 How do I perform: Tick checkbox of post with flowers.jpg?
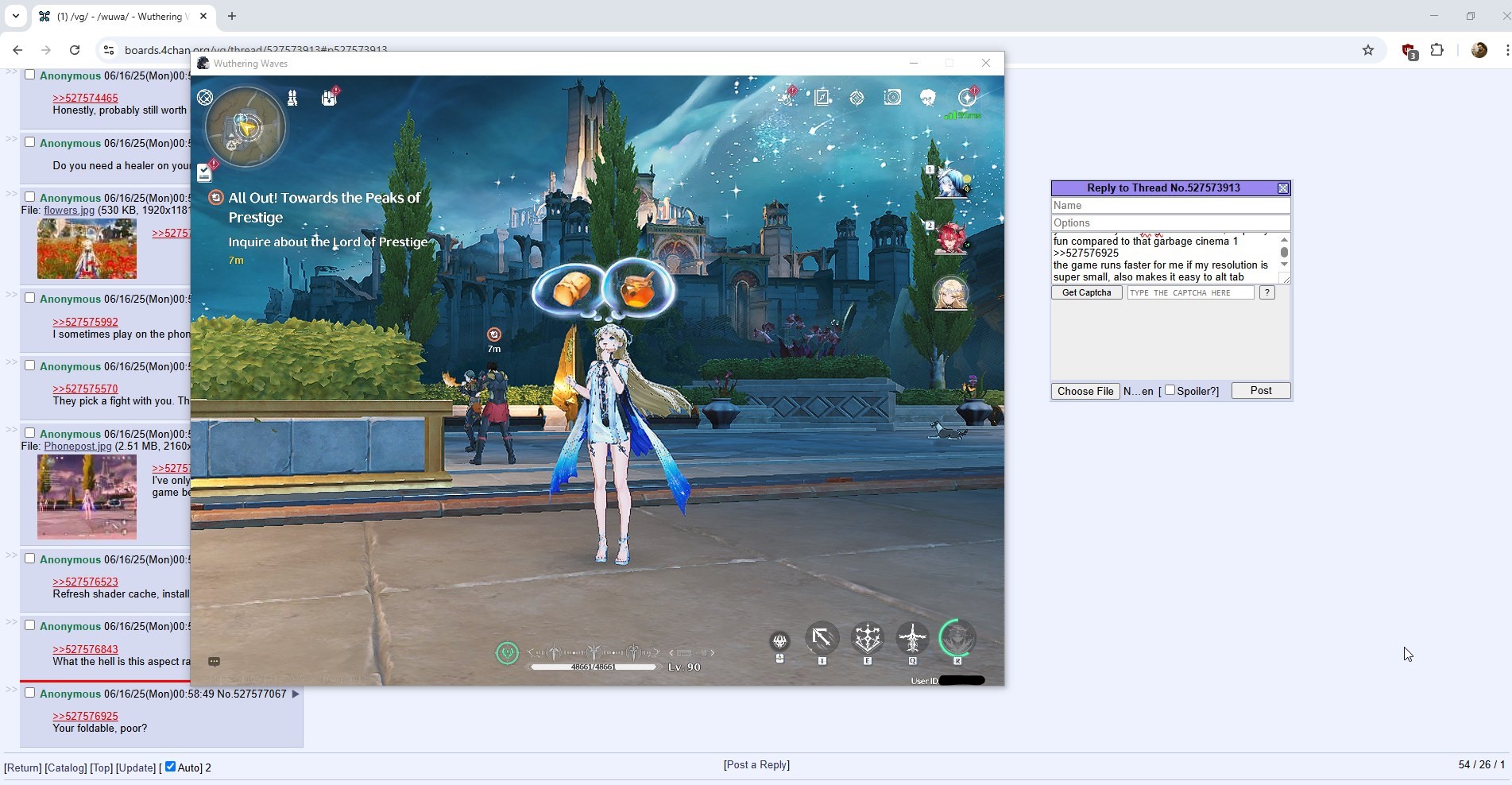click(x=29, y=197)
